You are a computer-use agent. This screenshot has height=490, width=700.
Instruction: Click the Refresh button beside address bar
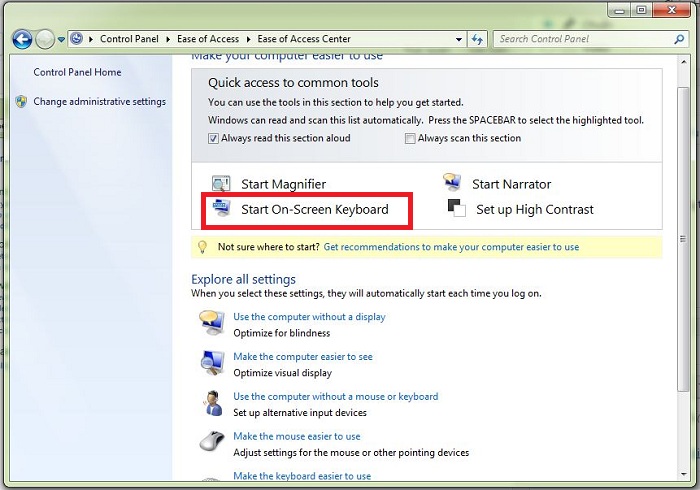[477, 39]
